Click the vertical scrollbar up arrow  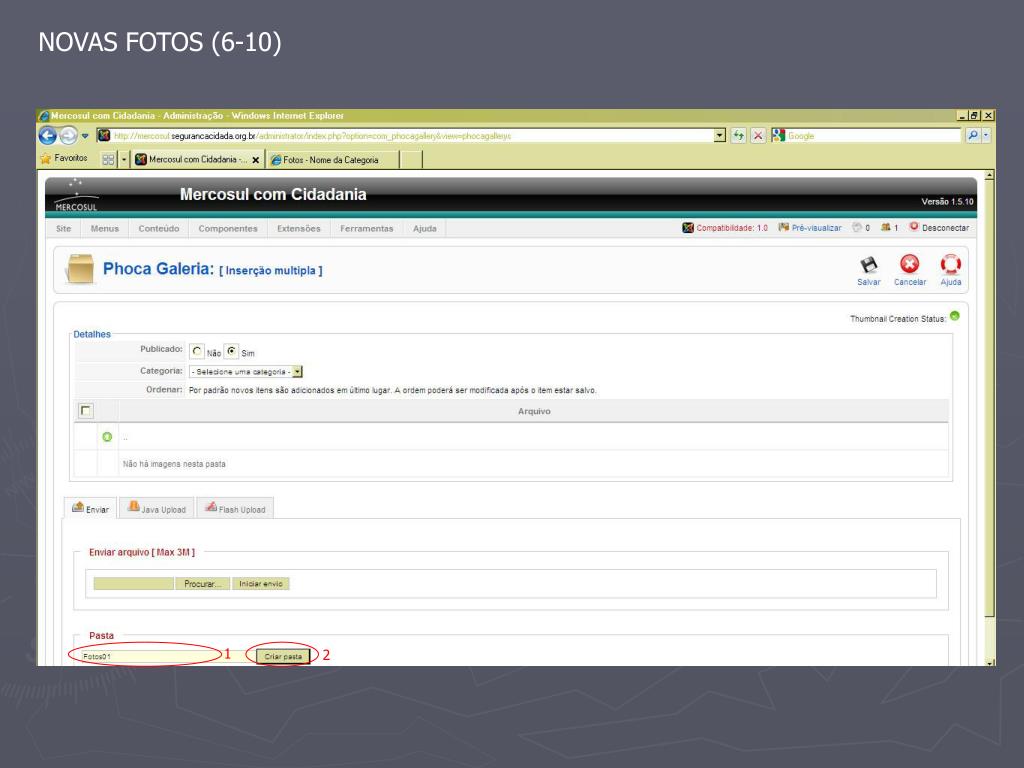pyautogui.click(x=989, y=176)
